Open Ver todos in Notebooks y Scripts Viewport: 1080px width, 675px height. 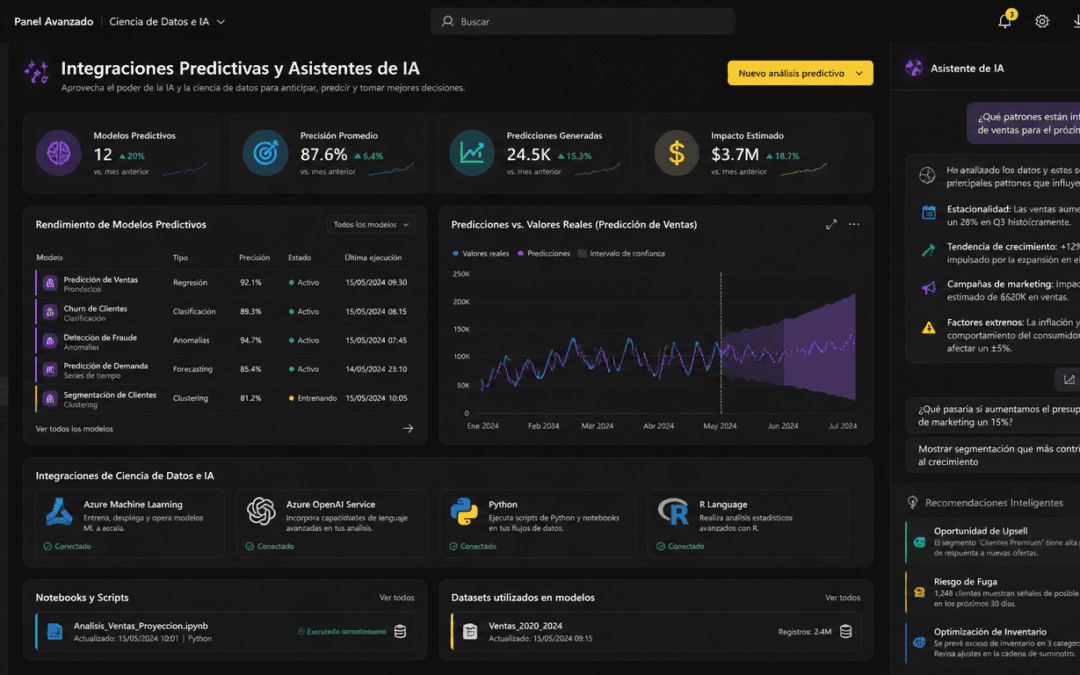click(397, 597)
